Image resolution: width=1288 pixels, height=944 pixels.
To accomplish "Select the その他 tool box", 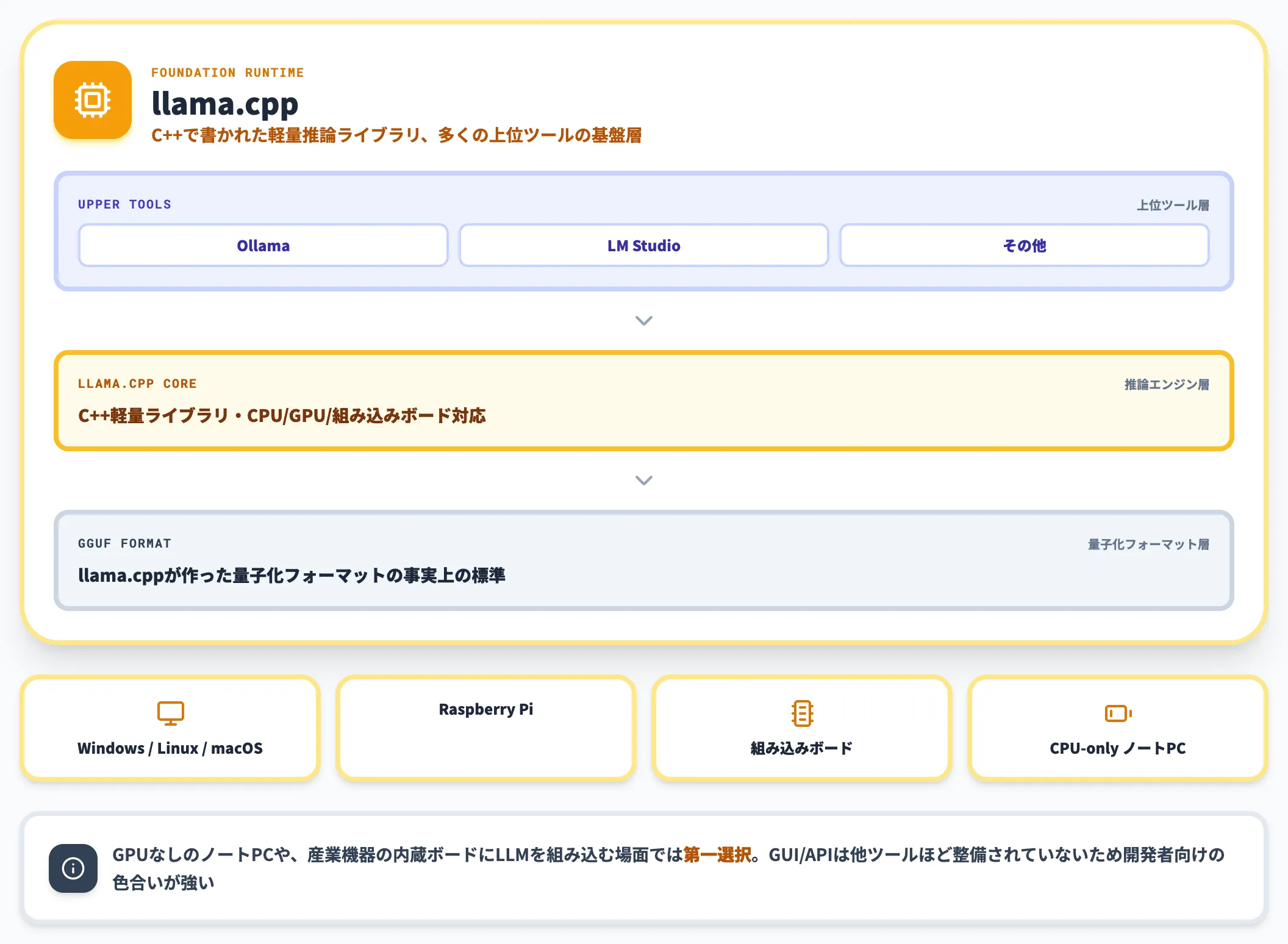I will (x=1025, y=245).
